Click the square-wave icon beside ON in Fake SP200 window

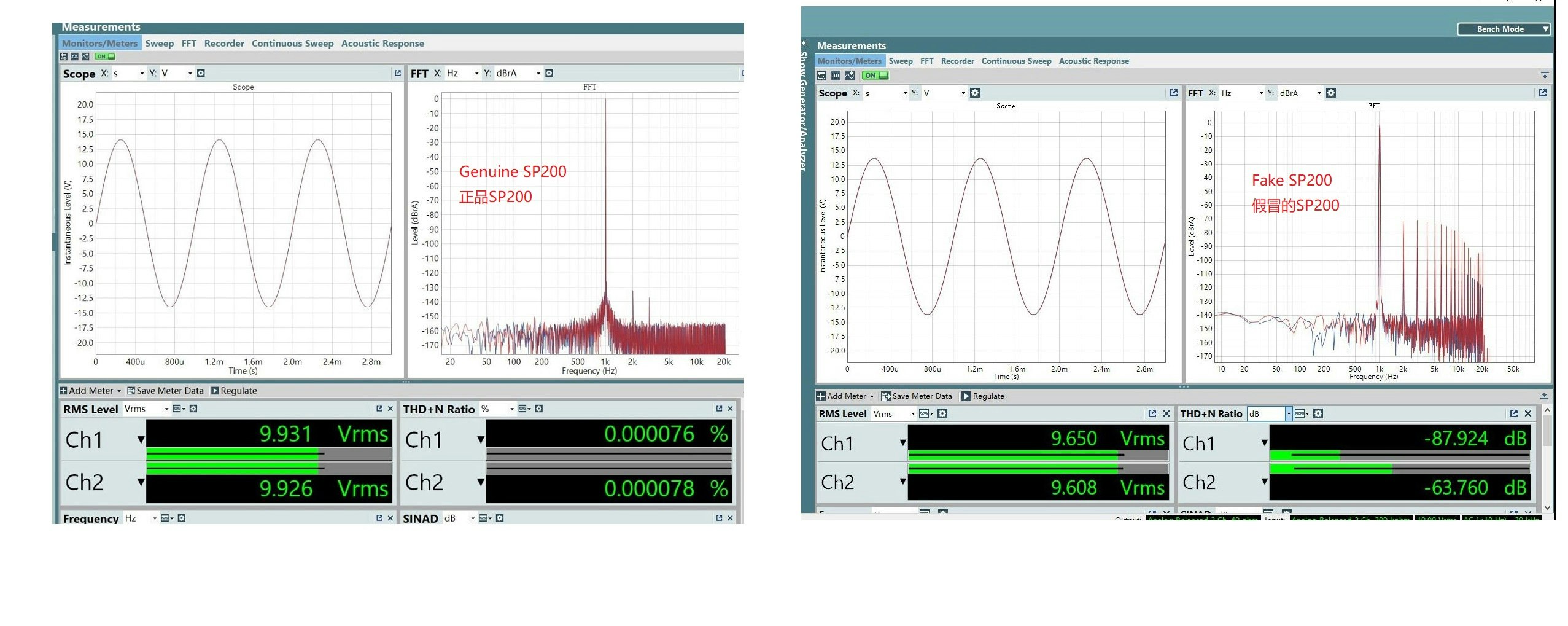click(836, 76)
